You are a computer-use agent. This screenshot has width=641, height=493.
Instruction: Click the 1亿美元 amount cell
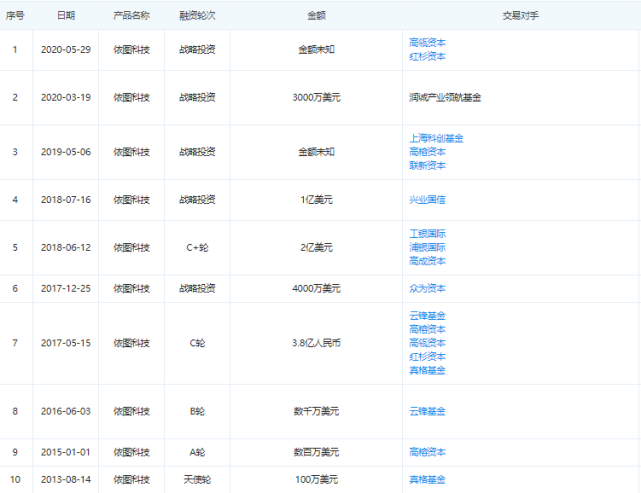pos(316,199)
